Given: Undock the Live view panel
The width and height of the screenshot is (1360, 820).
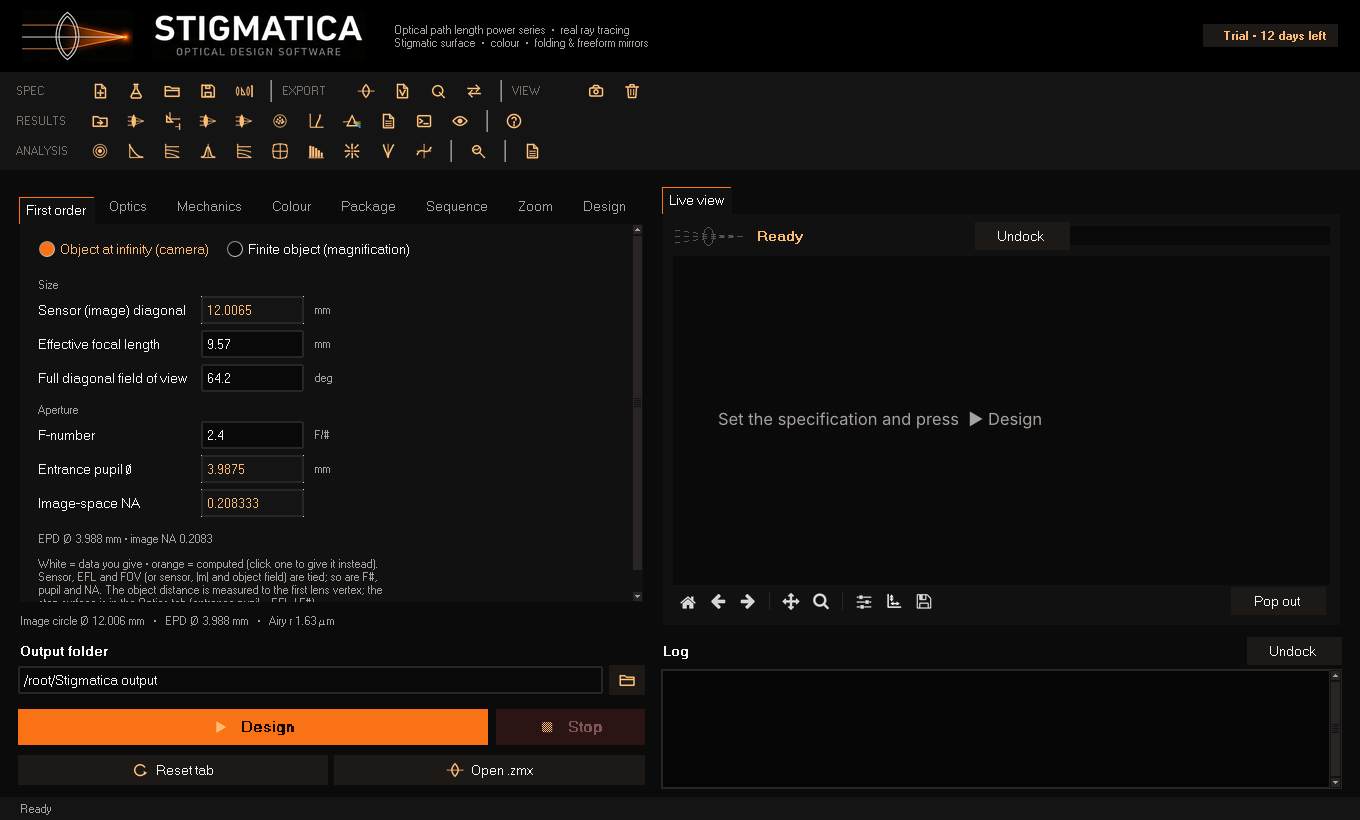Looking at the screenshot, I should (x=1020, y=236).
